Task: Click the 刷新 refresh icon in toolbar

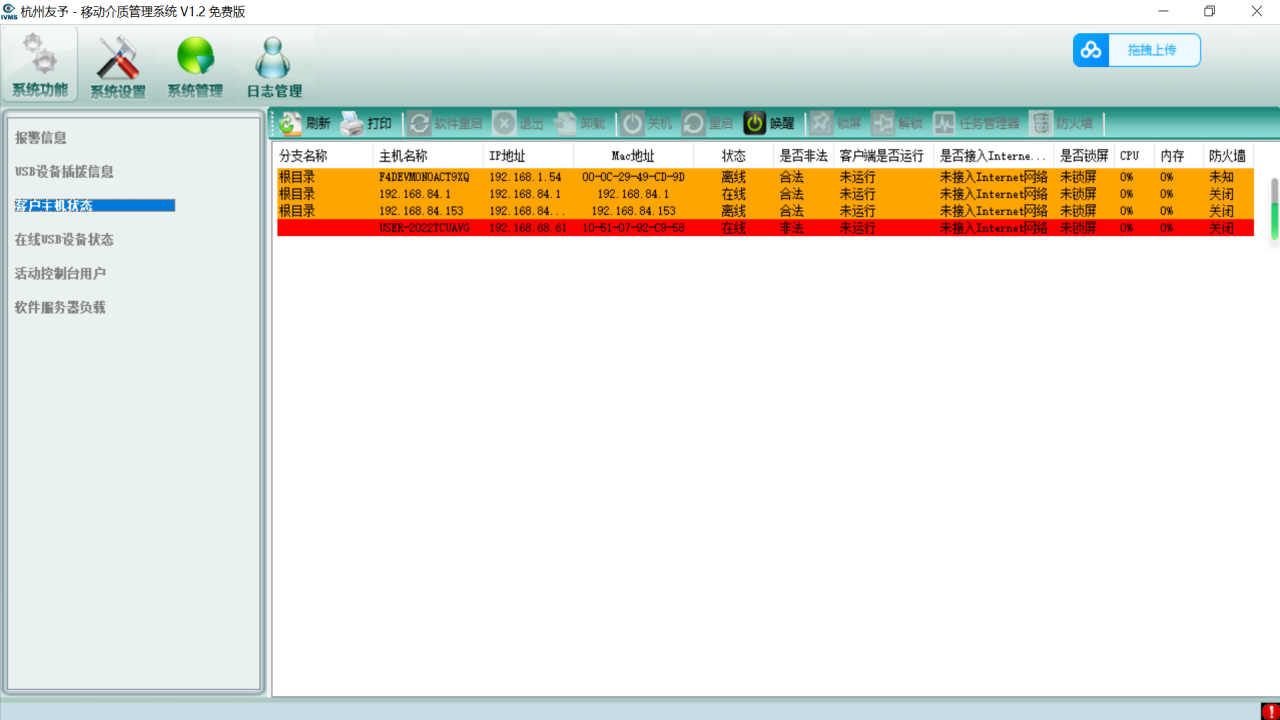Action: (290, 124)
